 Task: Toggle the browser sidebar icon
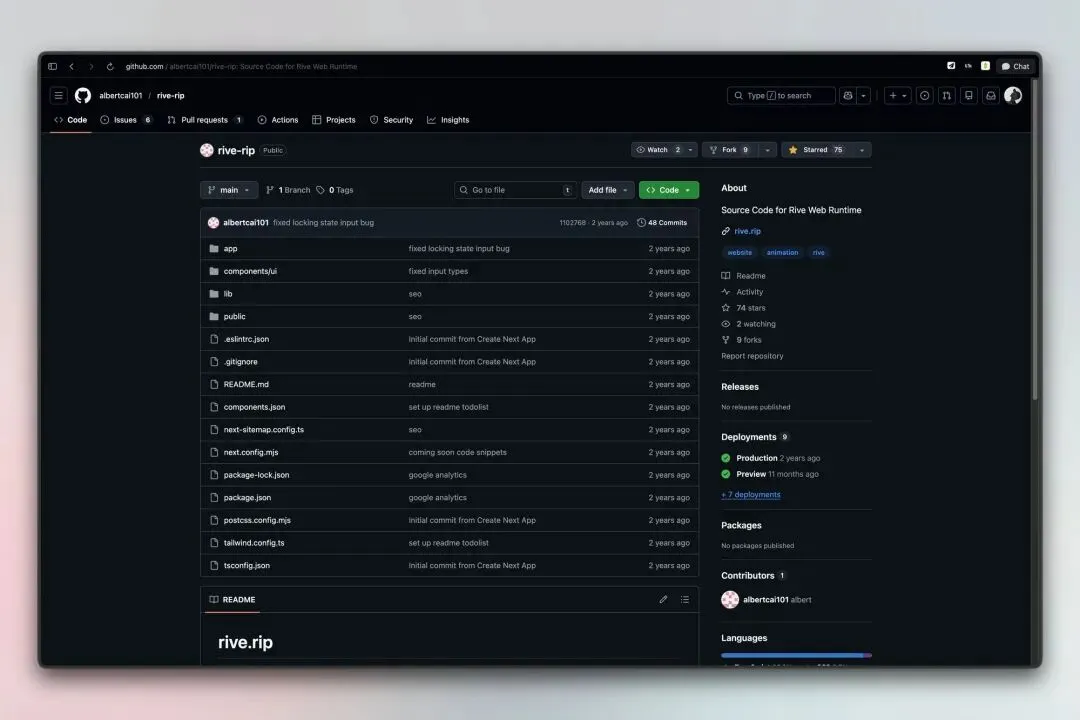(52, 66)
